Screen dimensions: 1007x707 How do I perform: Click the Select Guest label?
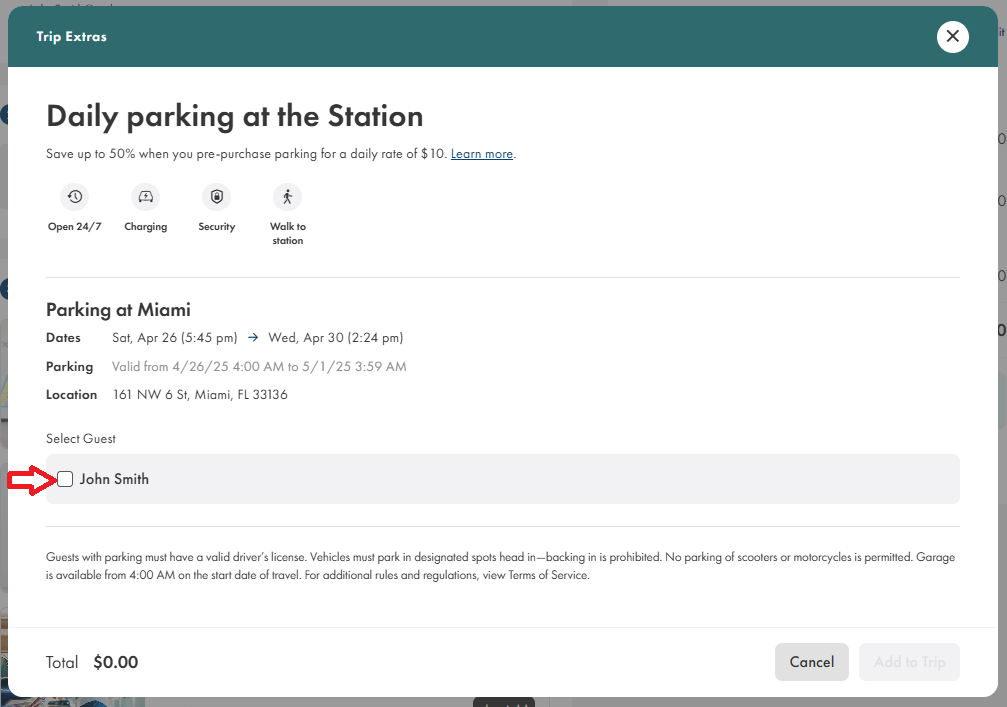point(81,439)
